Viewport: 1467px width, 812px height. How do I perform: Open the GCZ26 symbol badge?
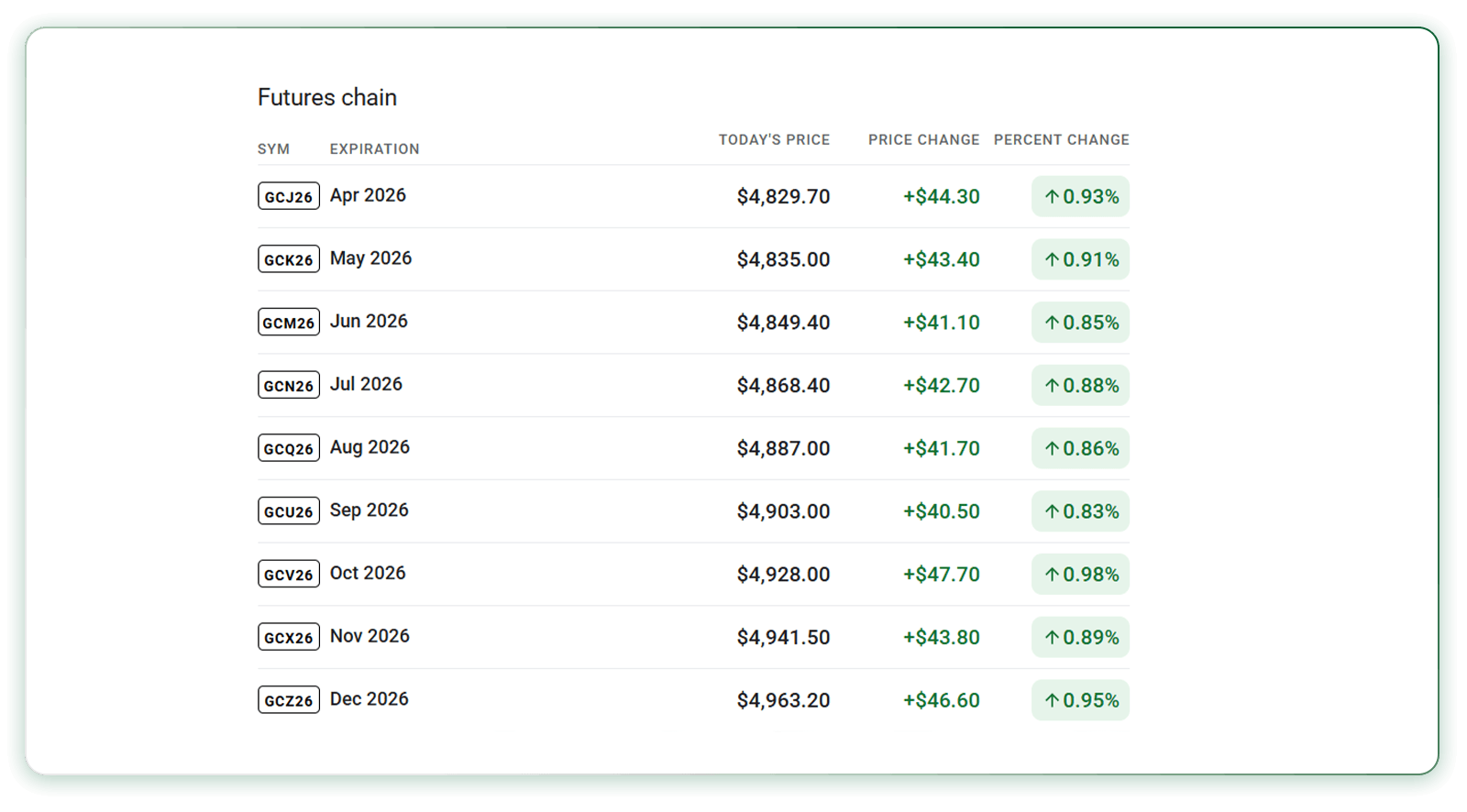point(289,700)
